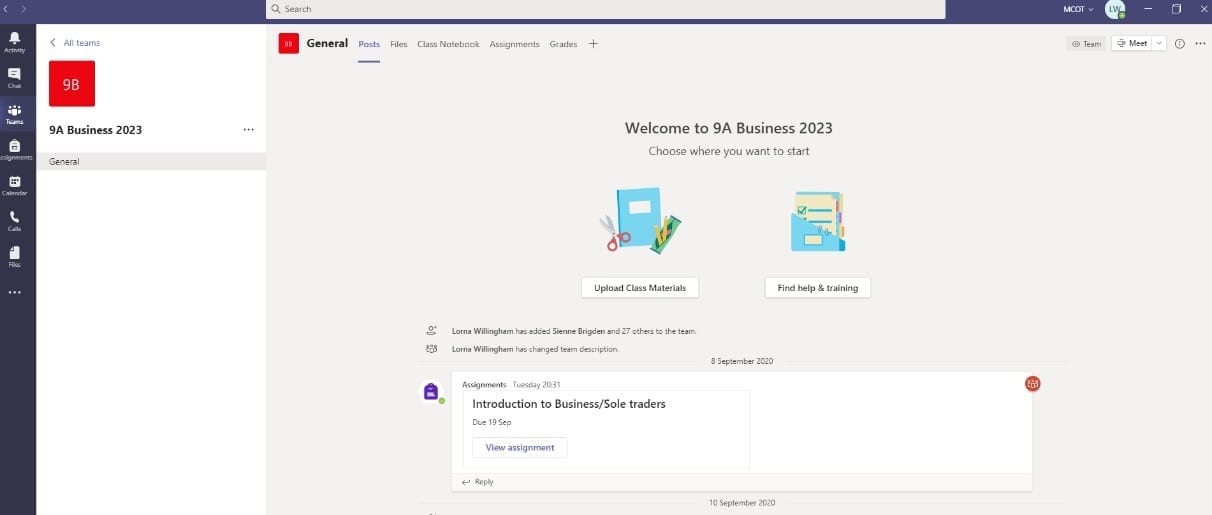Click the red reaction icon on post

pyautogui.click(x=1033, y=384)
